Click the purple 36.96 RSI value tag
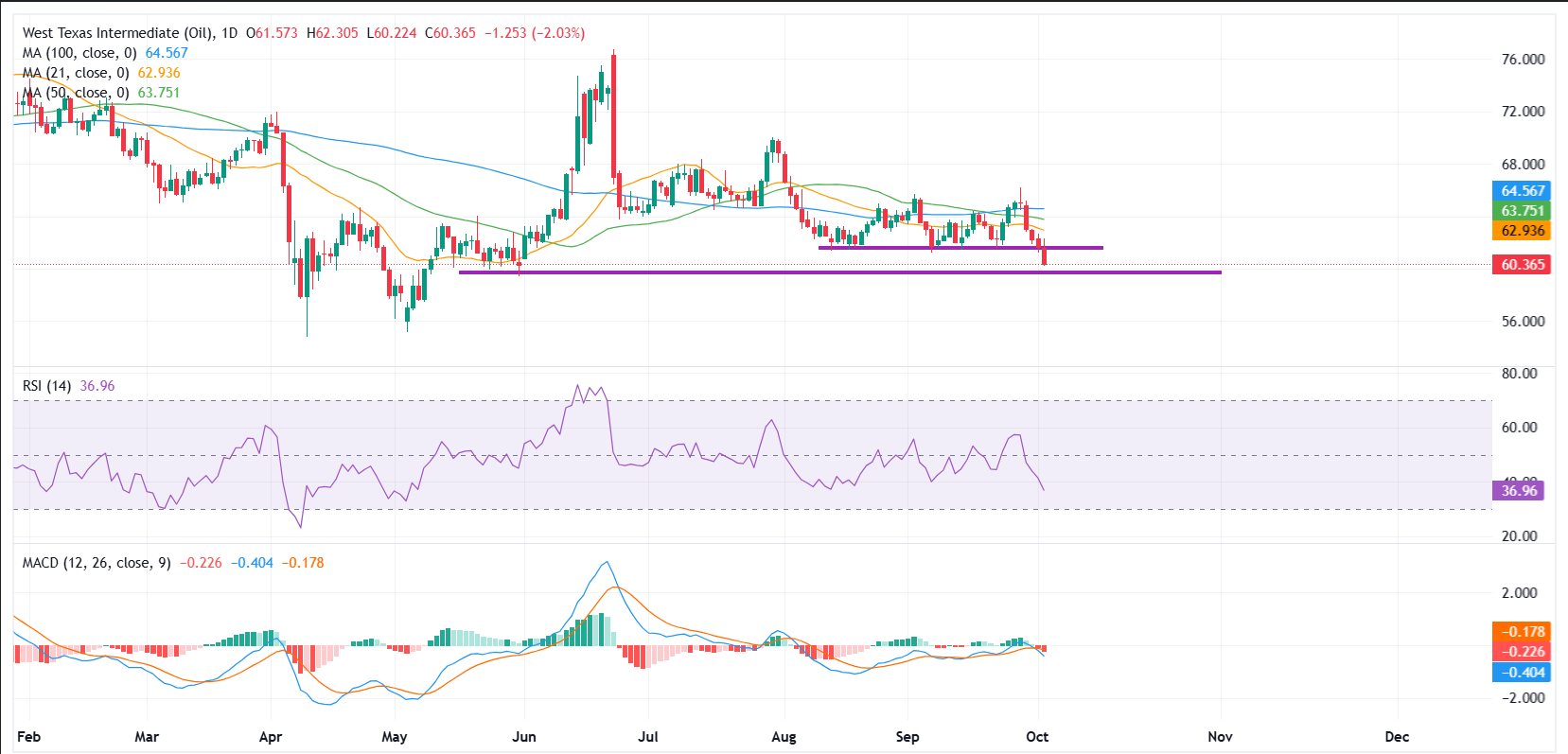 pos(1518,490)
